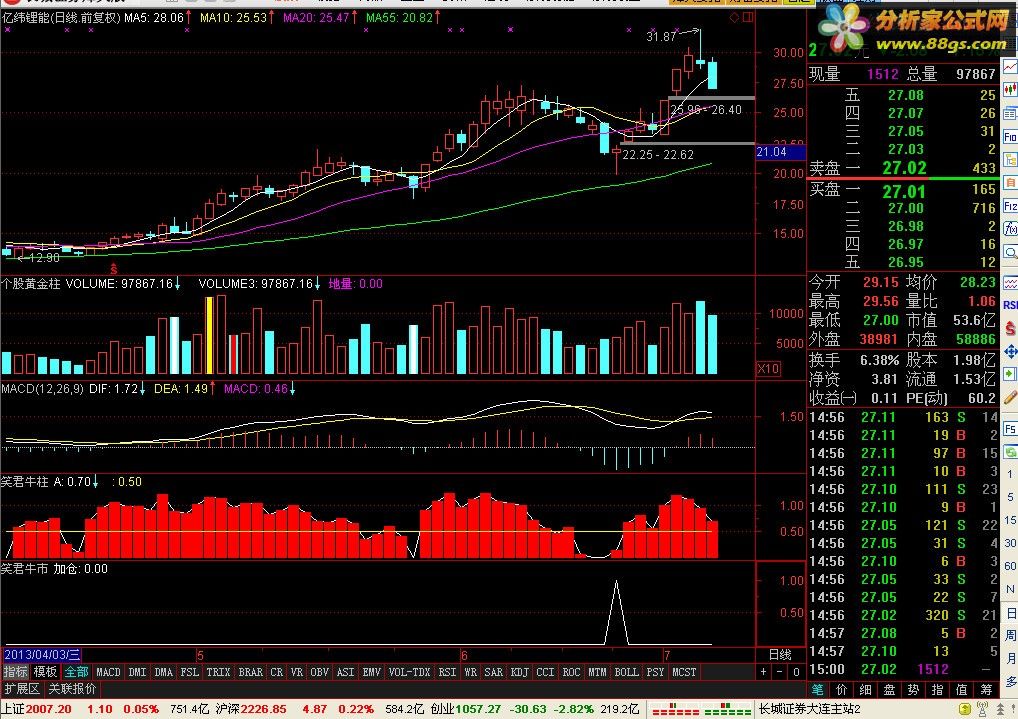Image resolution: width=1018 pixels, height=719 pixels.
Task: Apply the TRIX indicator button
Action: (x=218, y=672)
